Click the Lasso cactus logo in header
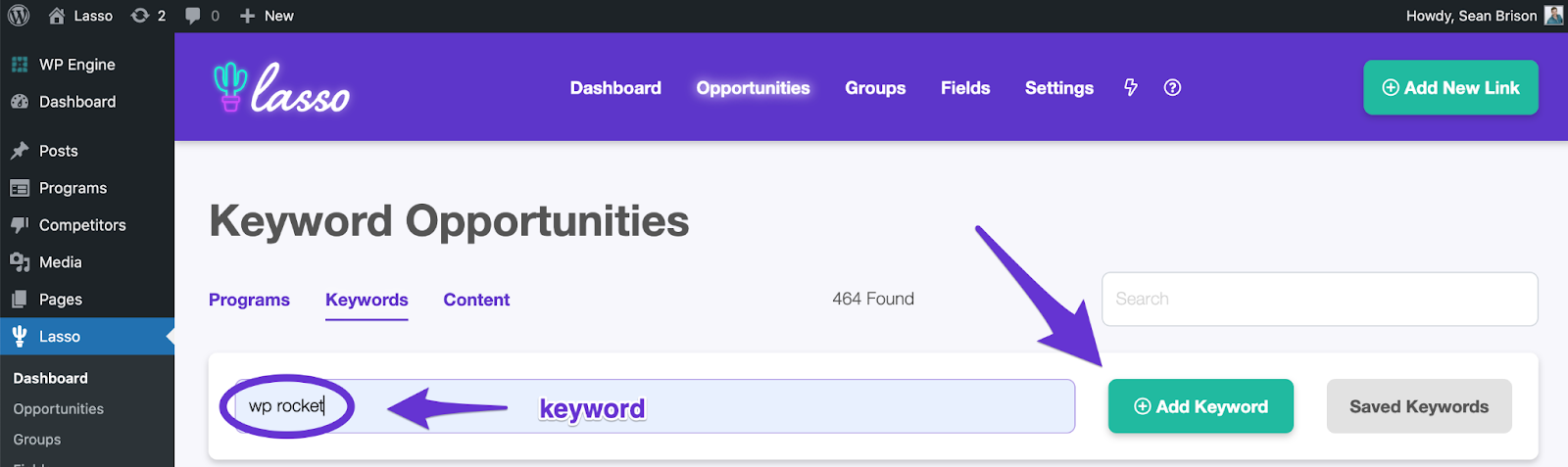Screen dimensions: 1568x467 230,87
